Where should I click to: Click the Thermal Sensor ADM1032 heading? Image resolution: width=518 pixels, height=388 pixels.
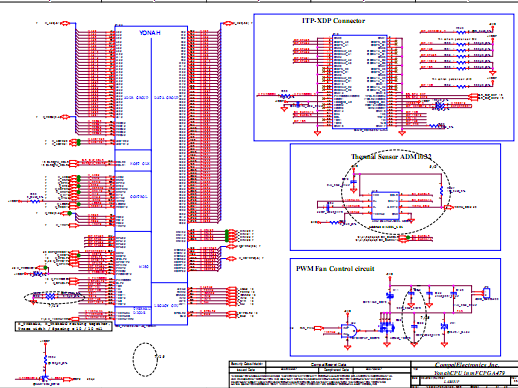391,156
